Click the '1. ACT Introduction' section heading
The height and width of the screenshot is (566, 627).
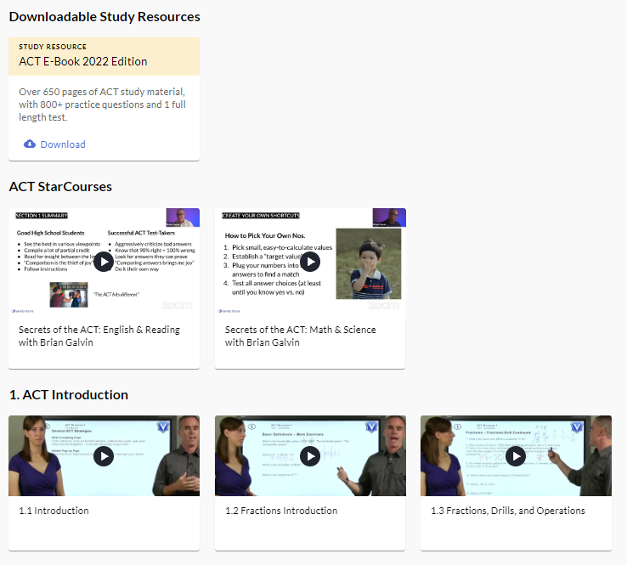tap(68, 395)
